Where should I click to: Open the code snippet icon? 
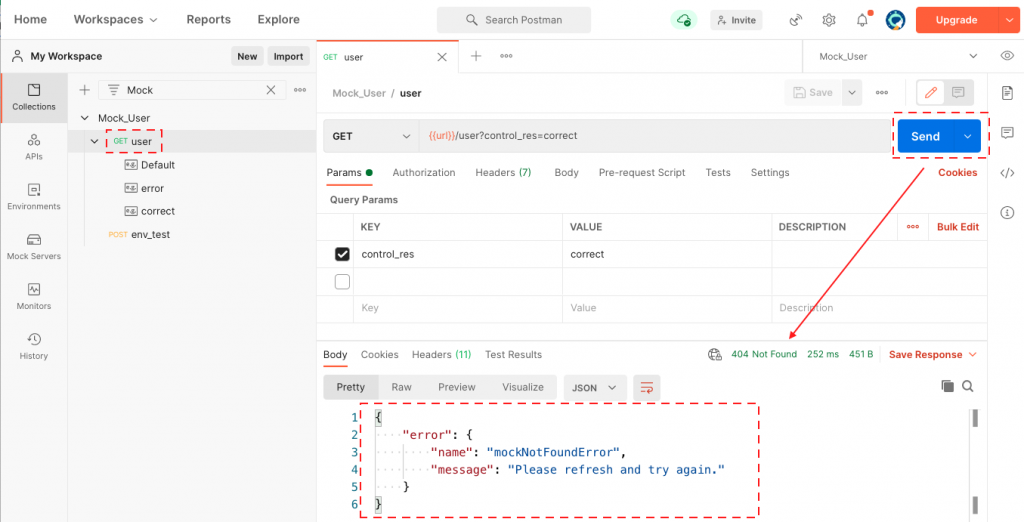(x=1007, y=172)
